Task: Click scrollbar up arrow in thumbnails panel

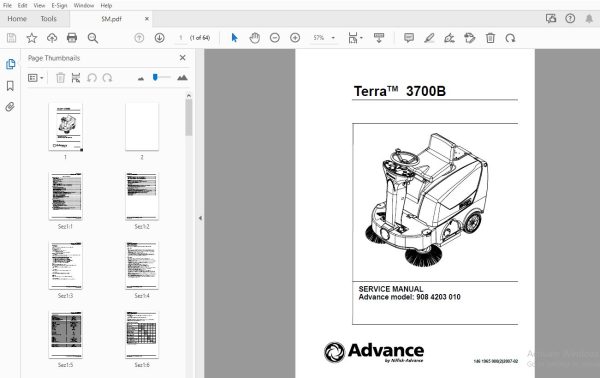Action: (189, 95)
